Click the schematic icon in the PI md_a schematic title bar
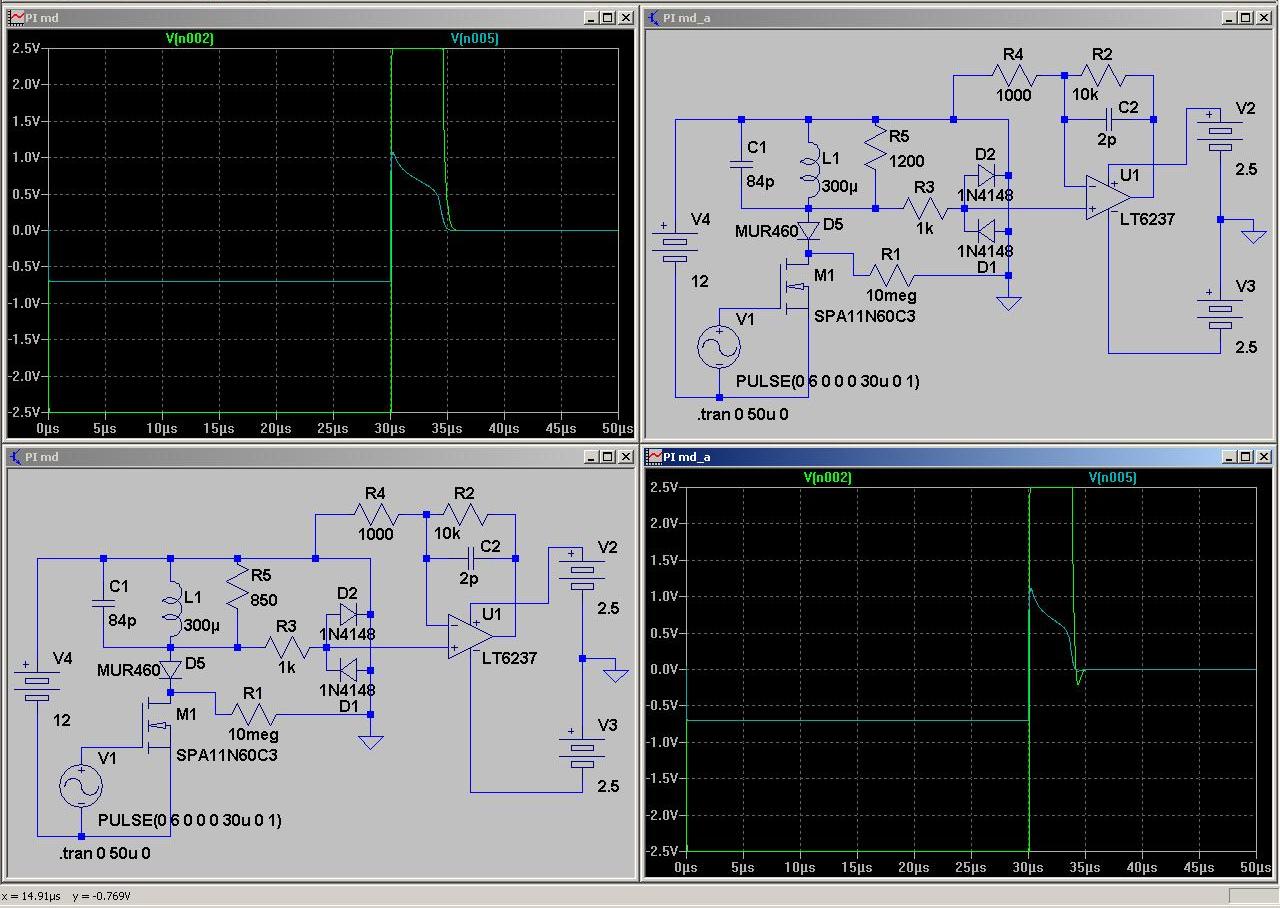The height and width of the screenshot is (908, 1280). click(654, 17)
